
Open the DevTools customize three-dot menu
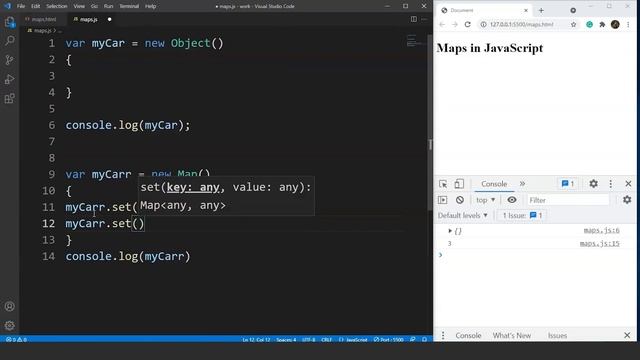pyautogui.click(x=611, y=184)
